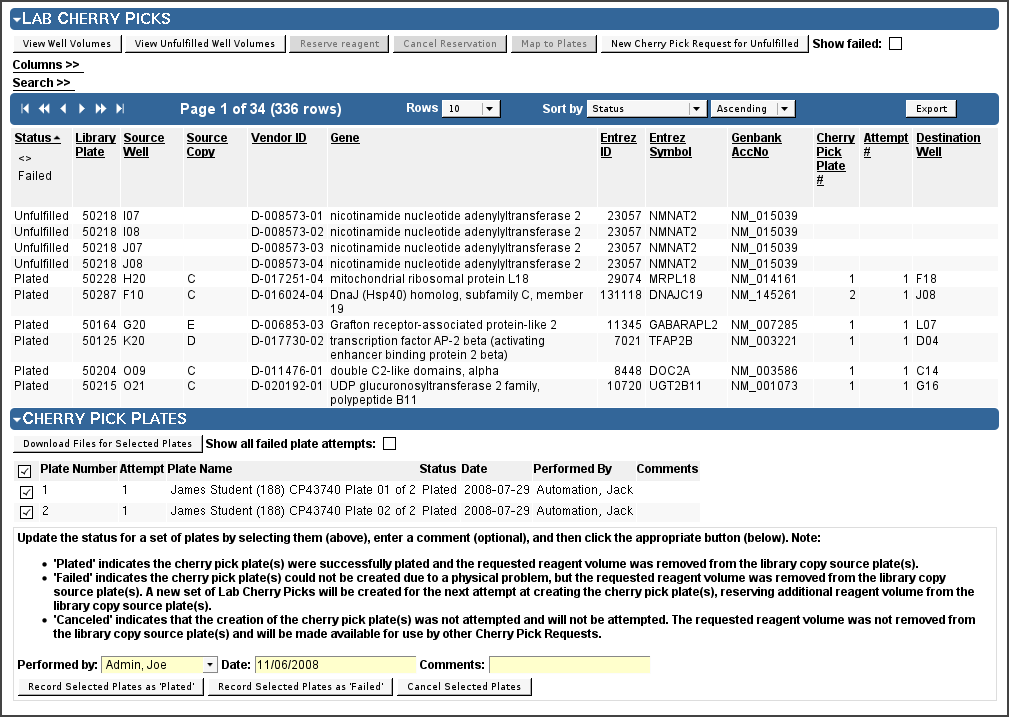
Task: Expand the Columns >> link
Action: [x=46, y=64]
